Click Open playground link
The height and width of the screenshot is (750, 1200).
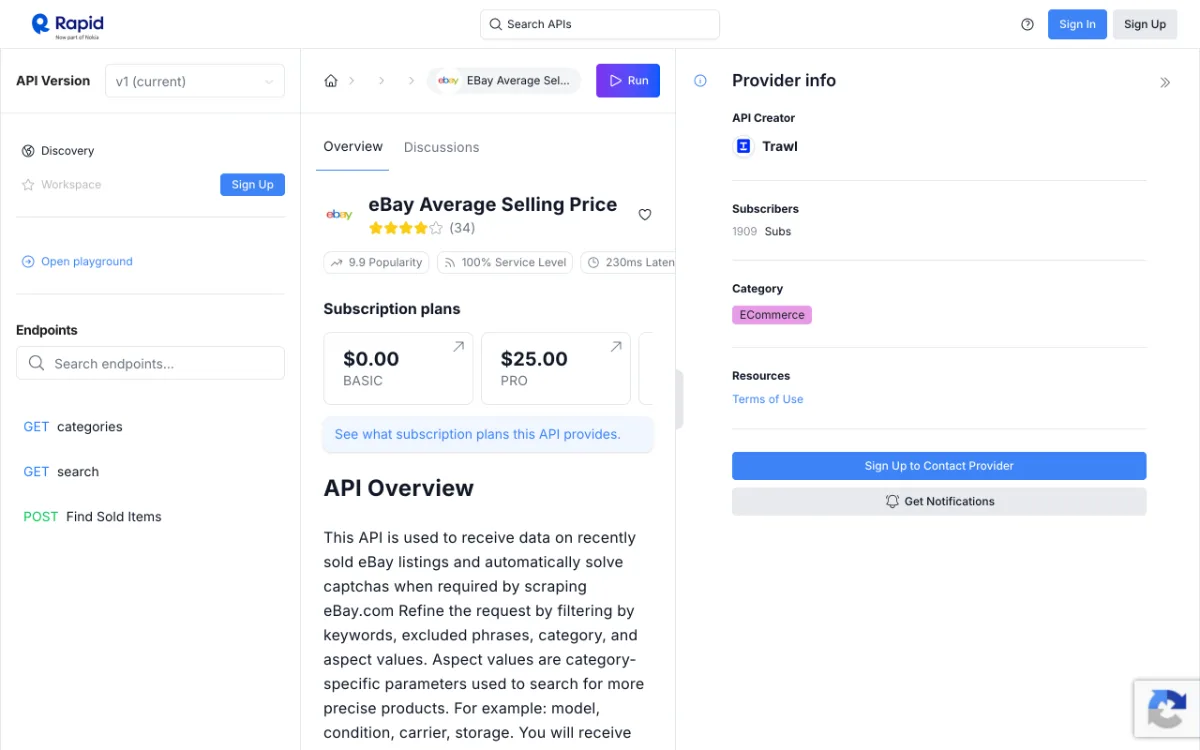[87, 262]
